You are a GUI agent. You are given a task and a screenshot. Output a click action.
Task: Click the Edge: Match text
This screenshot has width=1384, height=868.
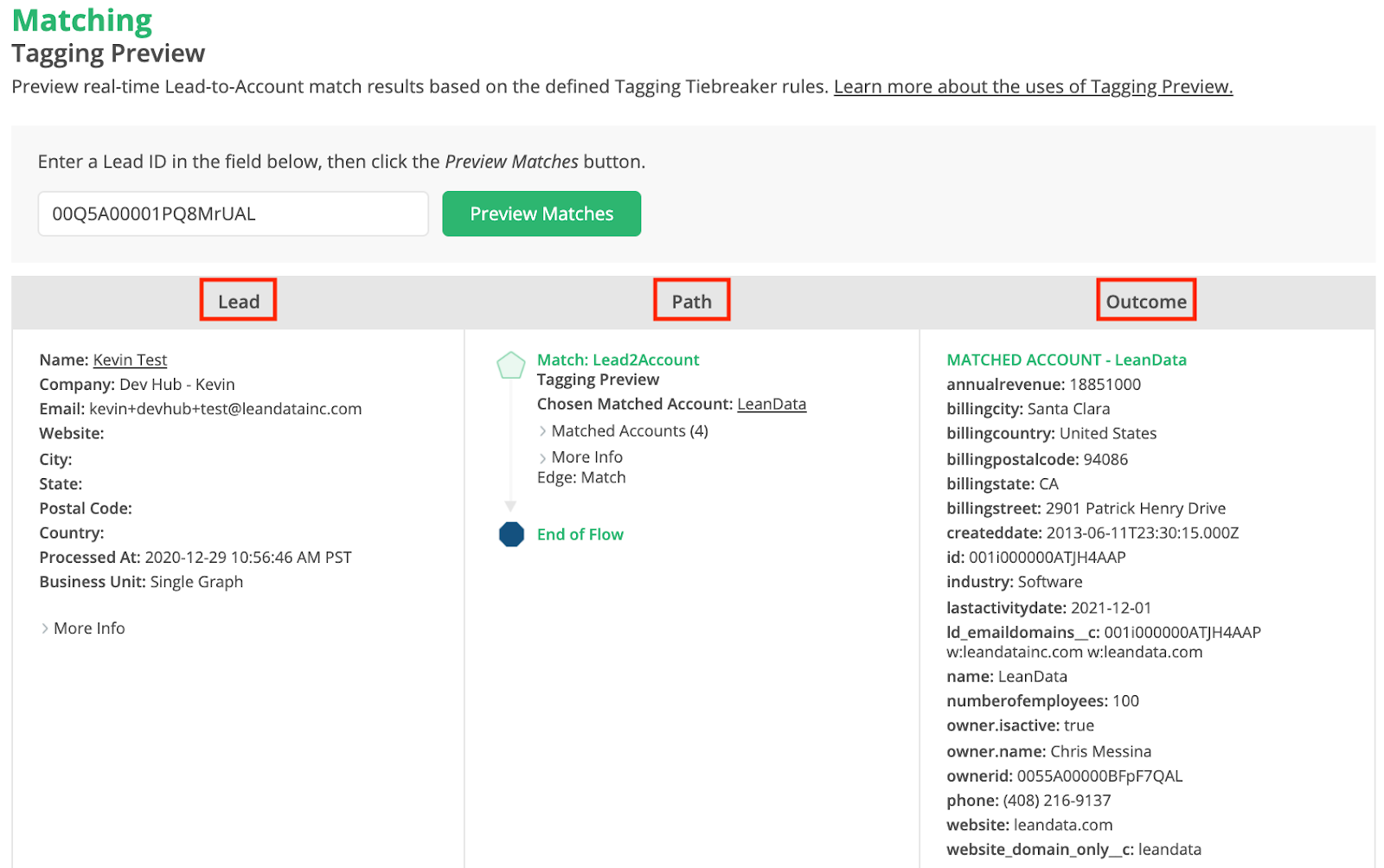581,477
